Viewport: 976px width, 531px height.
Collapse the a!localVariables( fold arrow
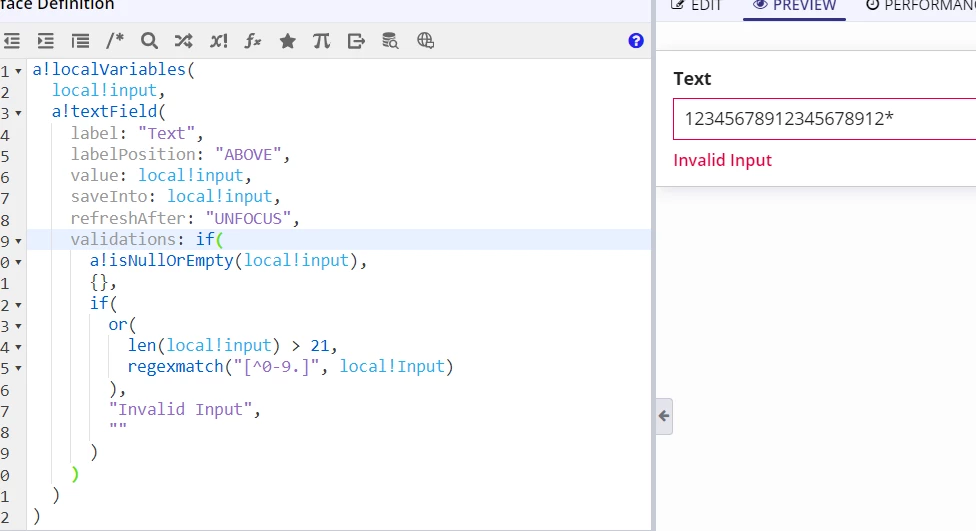point(18,72)
